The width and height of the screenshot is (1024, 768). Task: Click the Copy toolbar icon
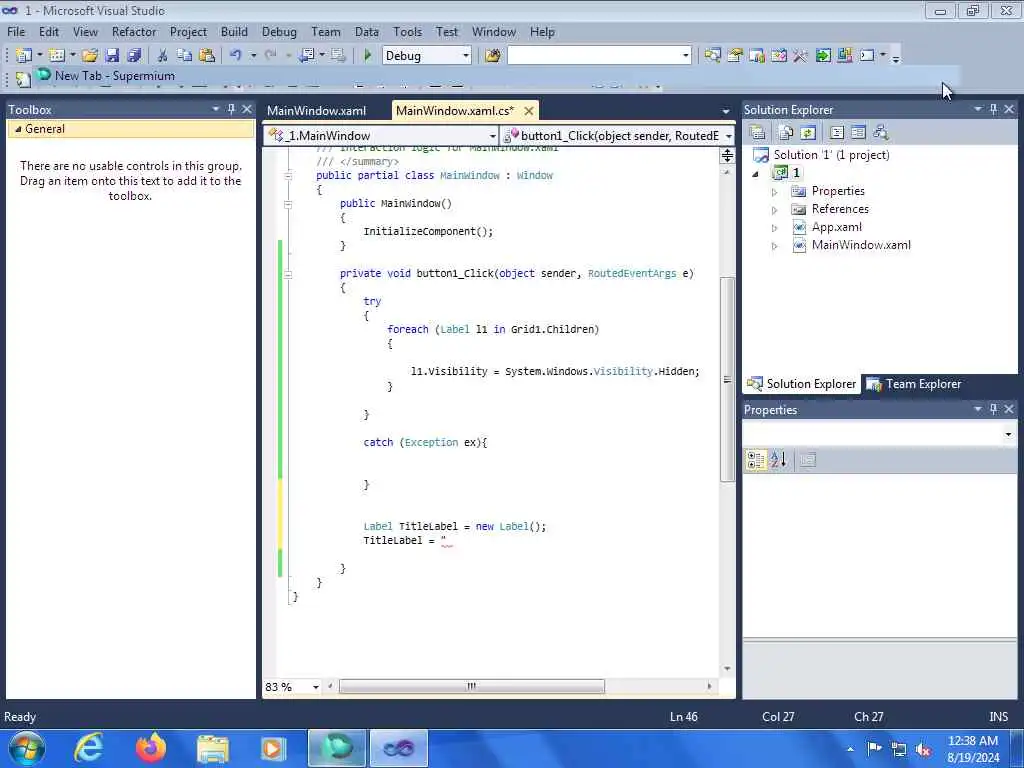click(x=185, y=56)
